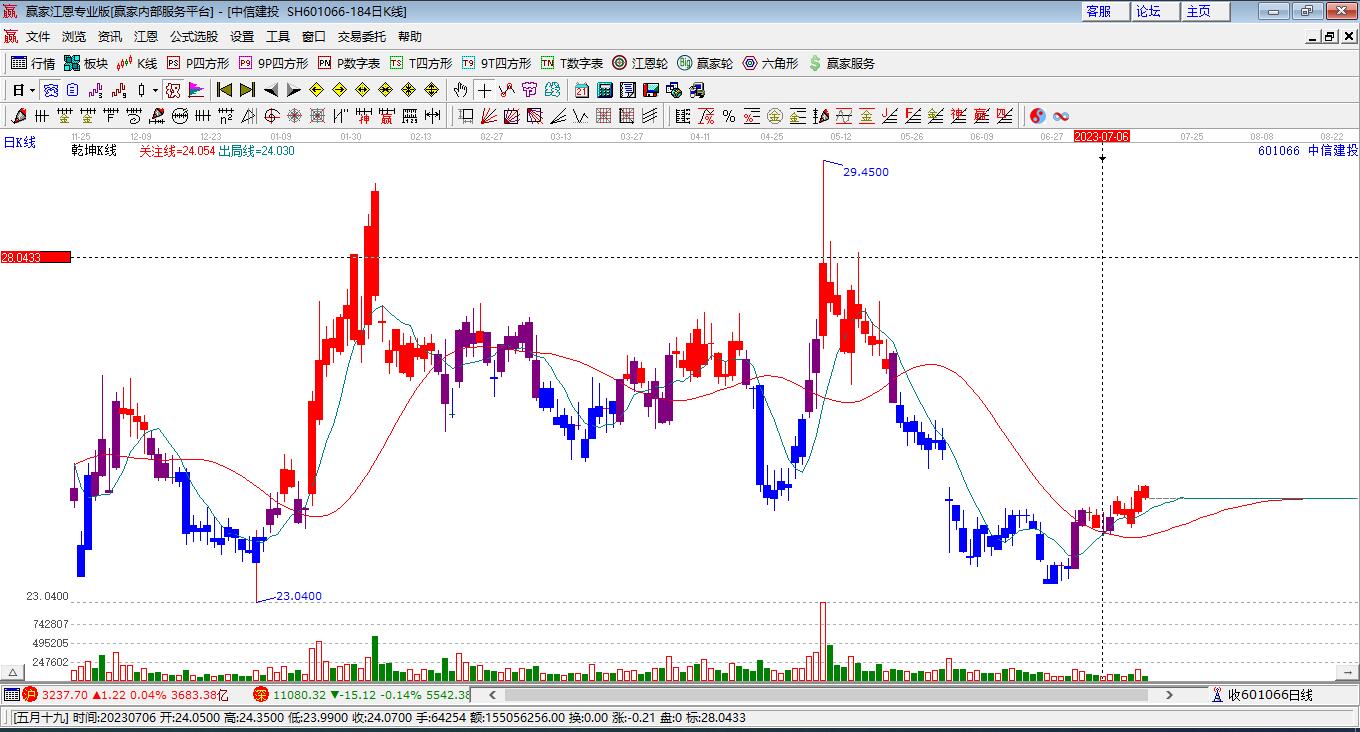Click the red dashed-box 乾坤 icon
The width and height of the screenshot is (1360, 732).
(x=173, y=90)
